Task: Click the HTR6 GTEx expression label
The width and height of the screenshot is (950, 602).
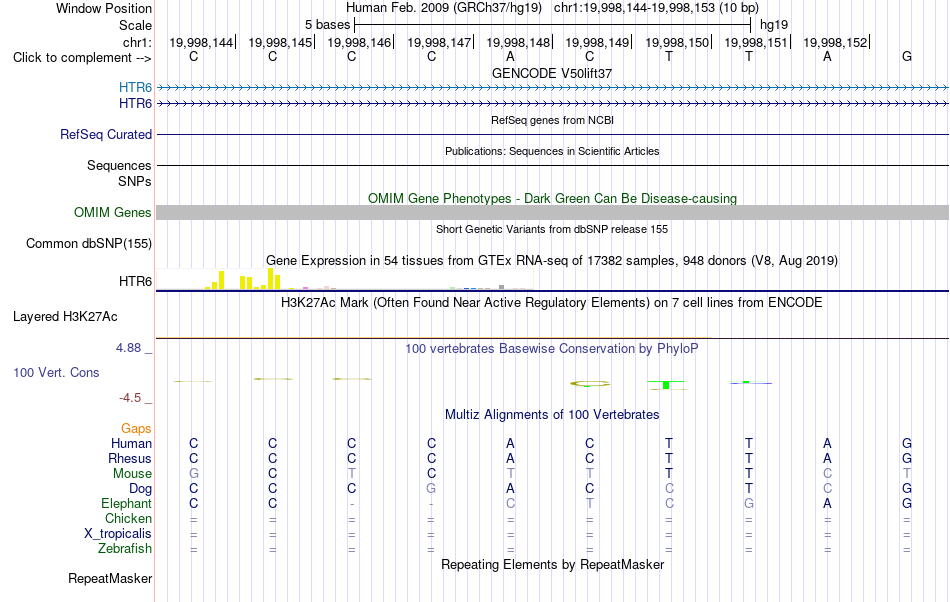Action: [x=135, y=282]
